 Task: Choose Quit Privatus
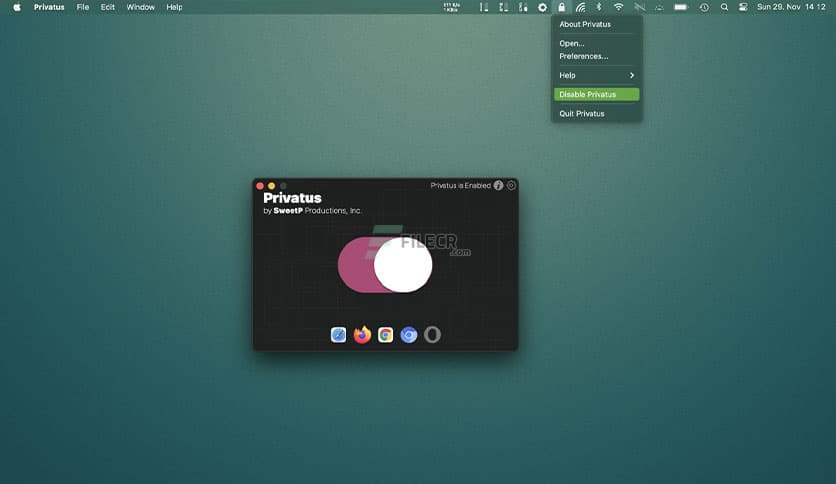click(597, 114)
